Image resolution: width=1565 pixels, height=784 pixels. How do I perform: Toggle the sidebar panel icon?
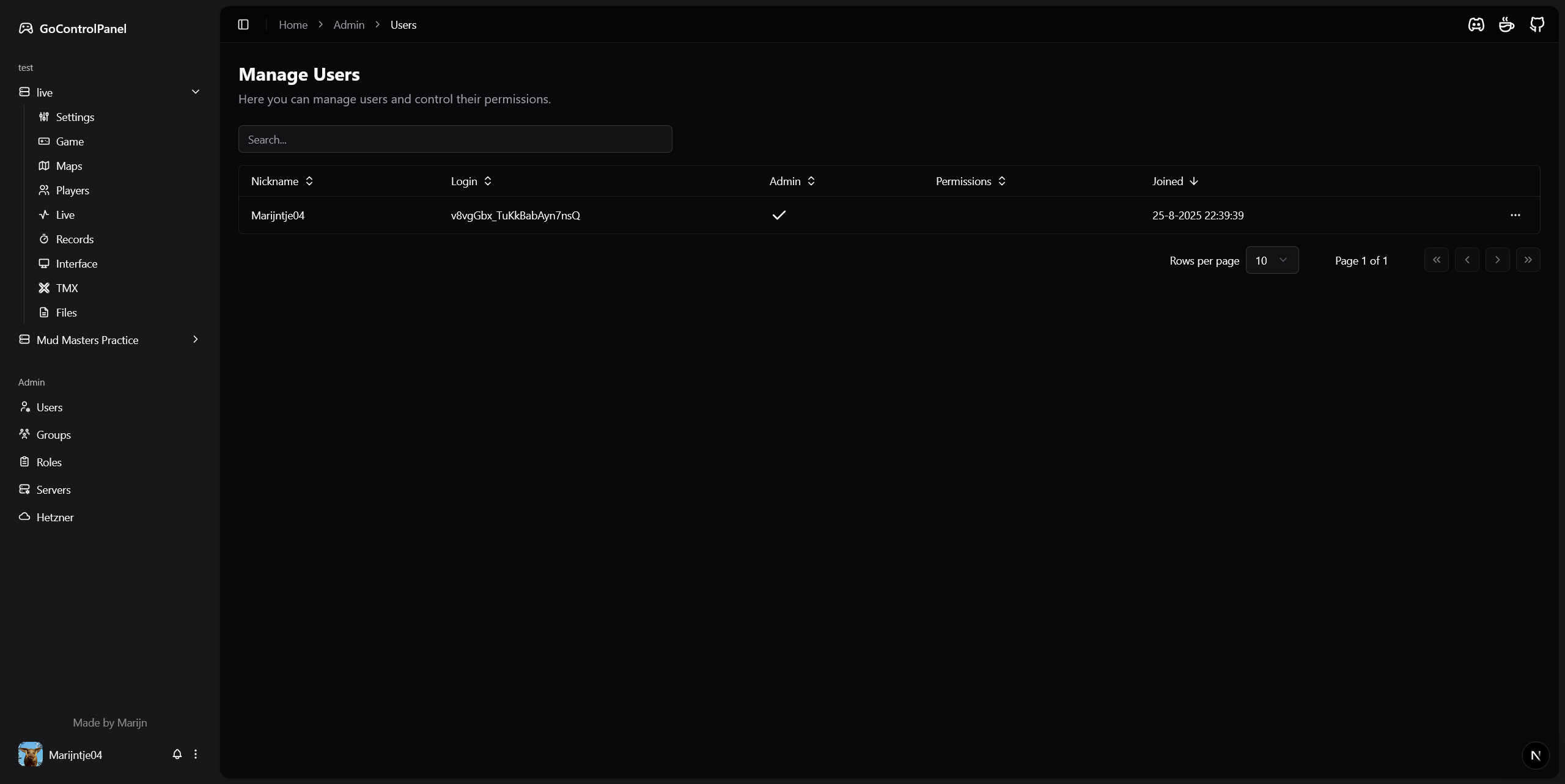(243, 24)
